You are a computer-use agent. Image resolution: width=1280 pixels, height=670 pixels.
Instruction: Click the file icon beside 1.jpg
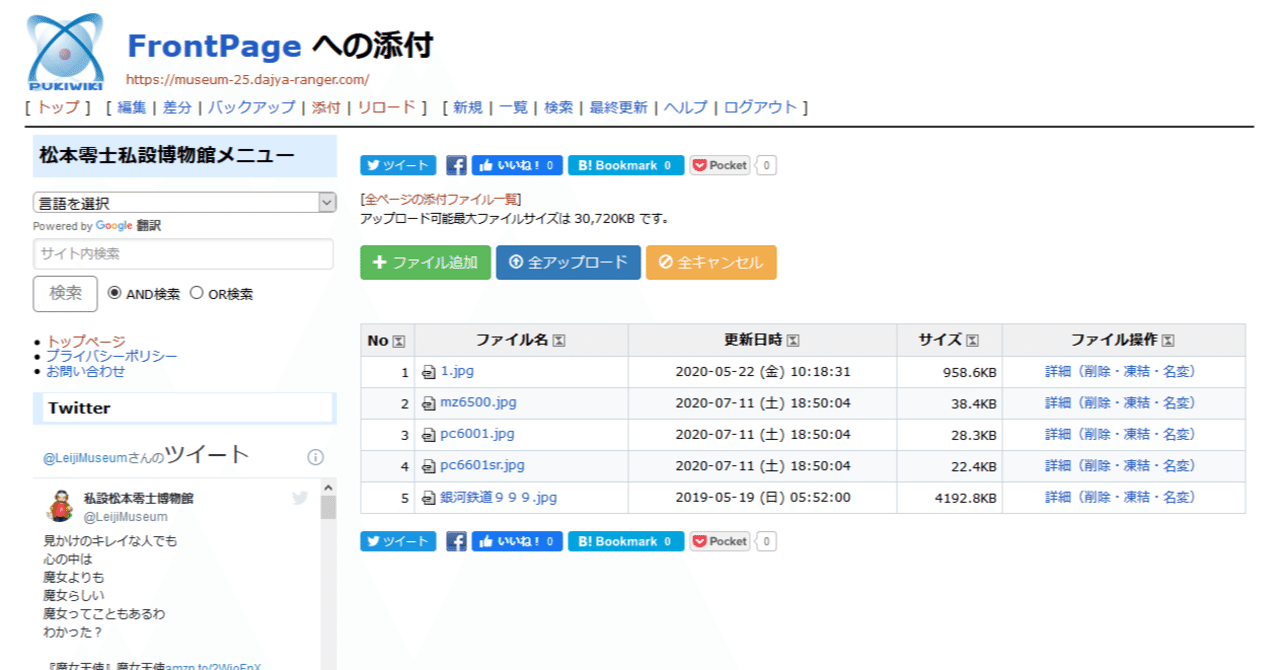pyautogui.click(x=429, y=372)
